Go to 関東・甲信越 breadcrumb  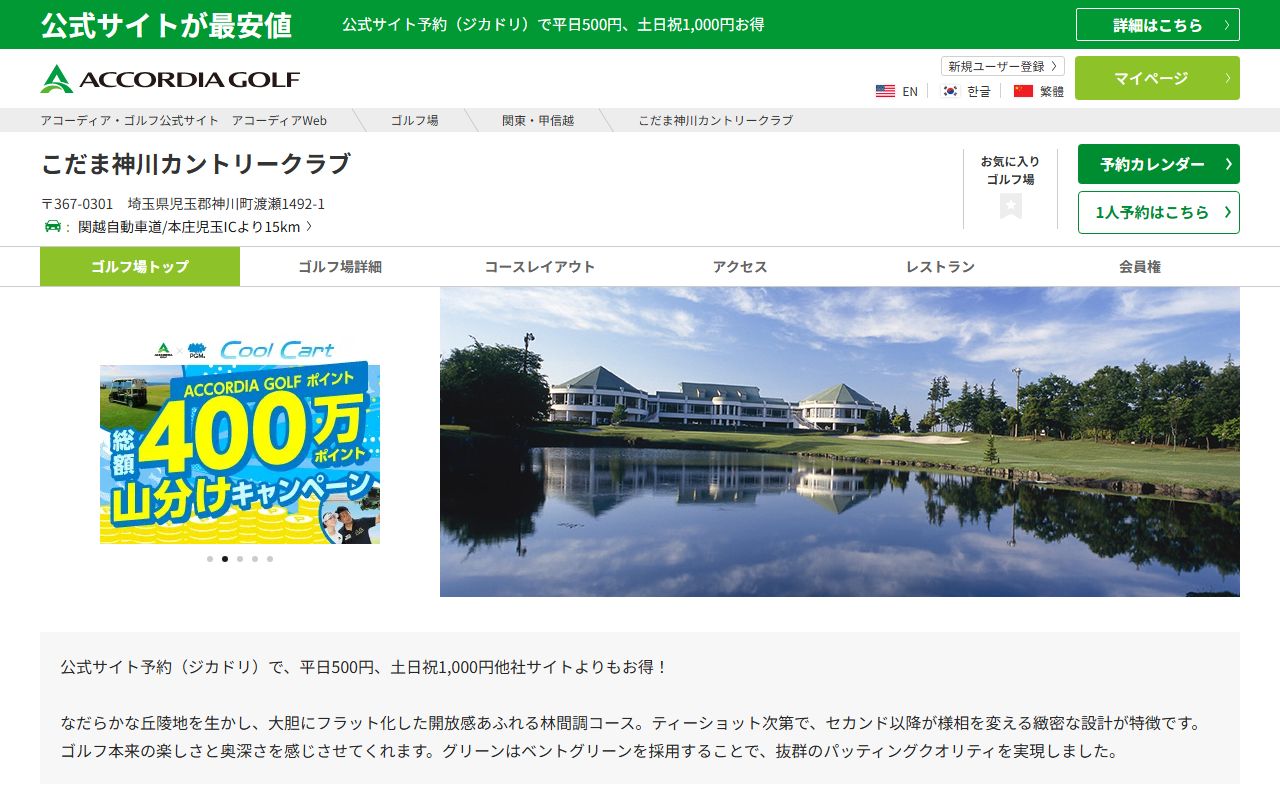[x=538, y=120]
